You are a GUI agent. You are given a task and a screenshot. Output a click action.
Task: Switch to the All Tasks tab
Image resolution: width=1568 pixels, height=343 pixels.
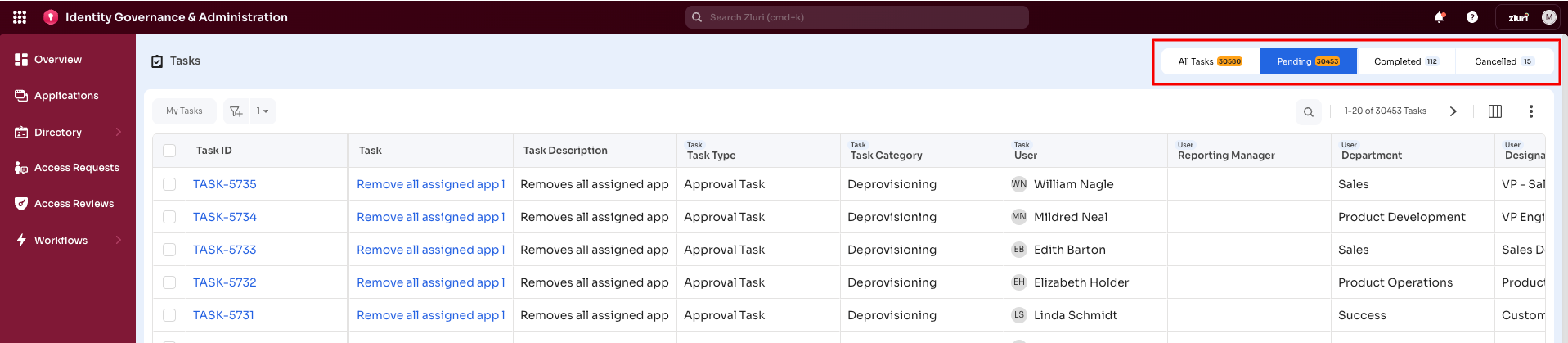tap(1211, 61)
